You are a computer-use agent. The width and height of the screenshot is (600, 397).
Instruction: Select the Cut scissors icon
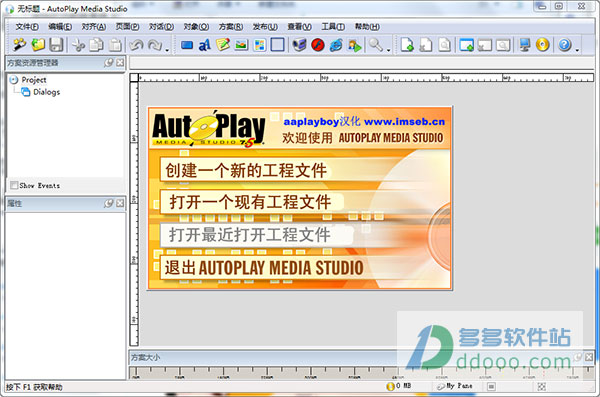78,45
